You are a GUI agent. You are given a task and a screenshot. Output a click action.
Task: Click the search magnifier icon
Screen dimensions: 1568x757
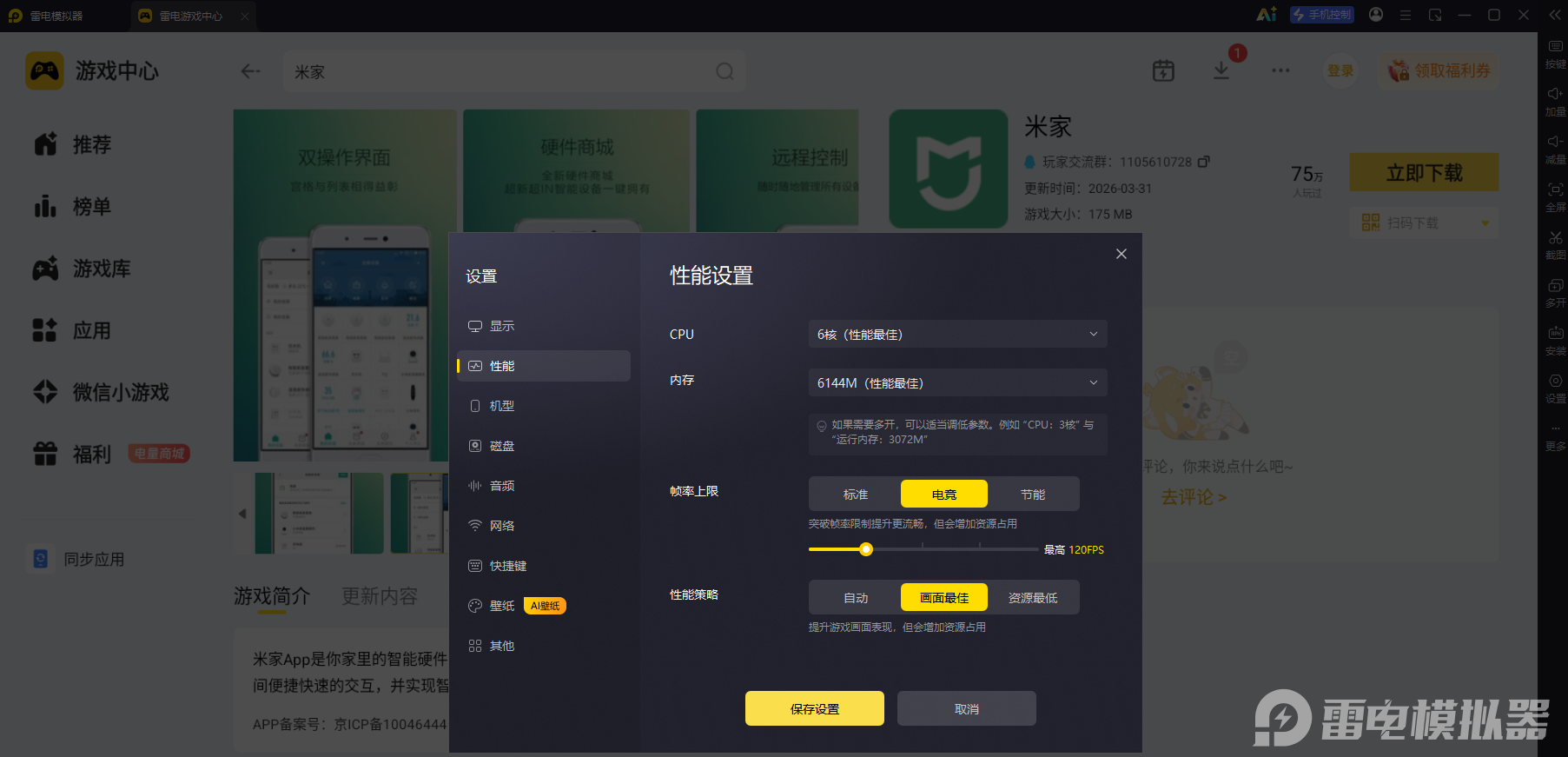(x=724, y=71)
